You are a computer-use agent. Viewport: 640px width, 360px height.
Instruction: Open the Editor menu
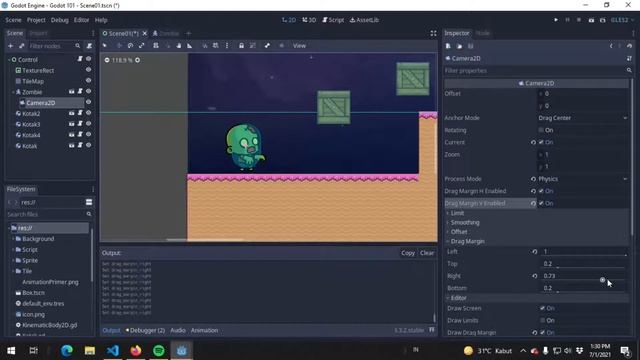point(81,20)
